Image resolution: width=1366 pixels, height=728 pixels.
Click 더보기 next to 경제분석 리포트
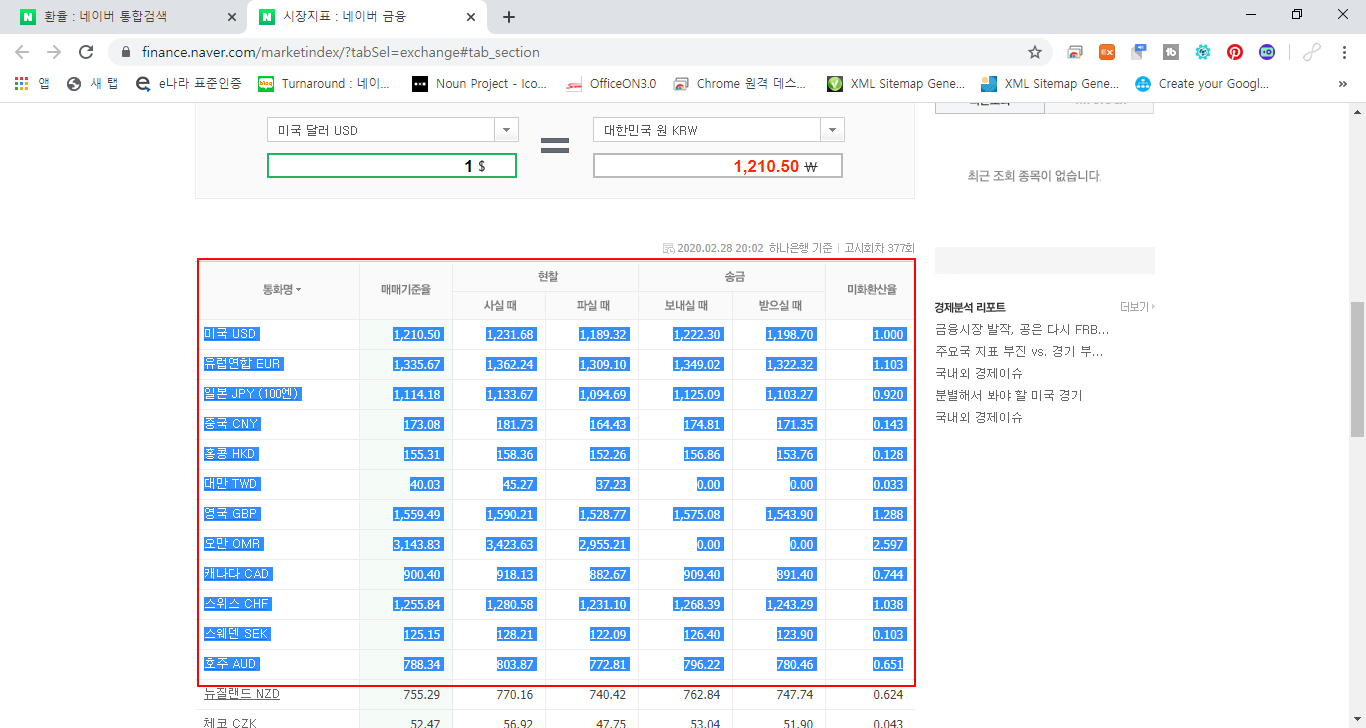[x=1137, y=307]
